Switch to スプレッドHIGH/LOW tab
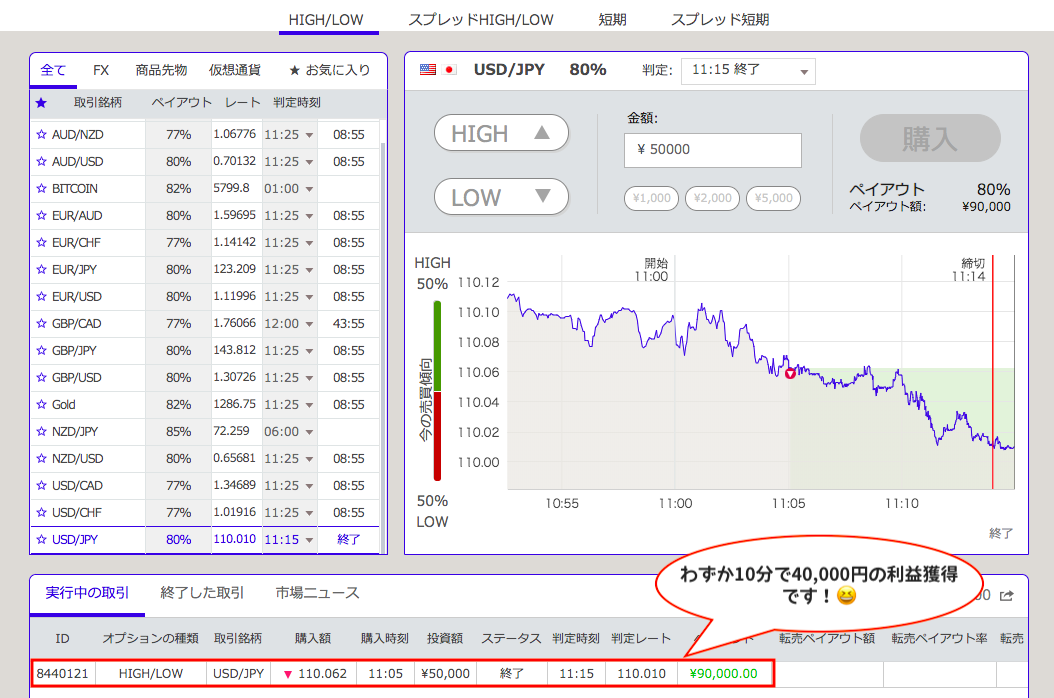Screen dimensions: 1054x698 point(480,19)
